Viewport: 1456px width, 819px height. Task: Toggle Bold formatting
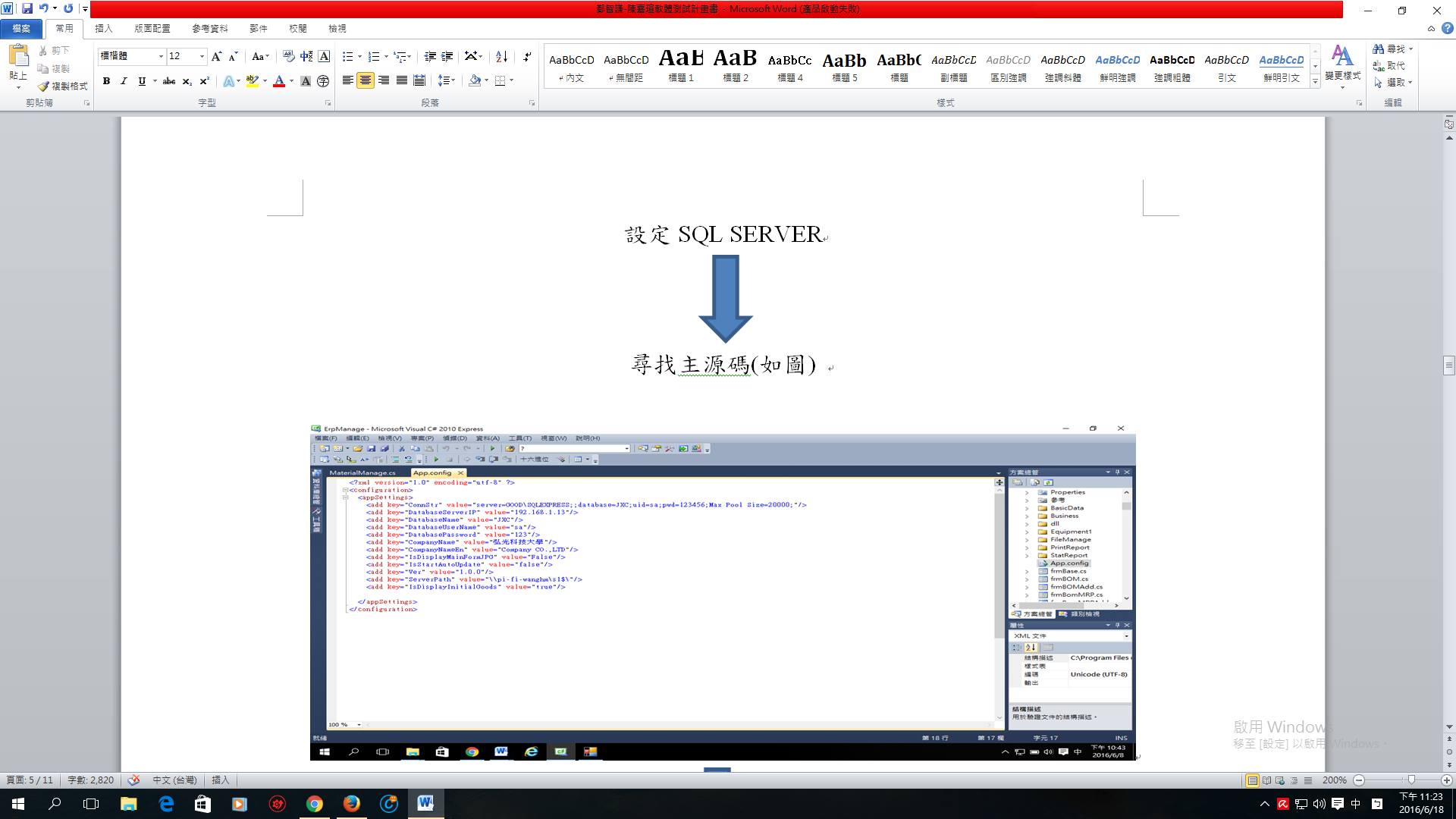point(106,81)
